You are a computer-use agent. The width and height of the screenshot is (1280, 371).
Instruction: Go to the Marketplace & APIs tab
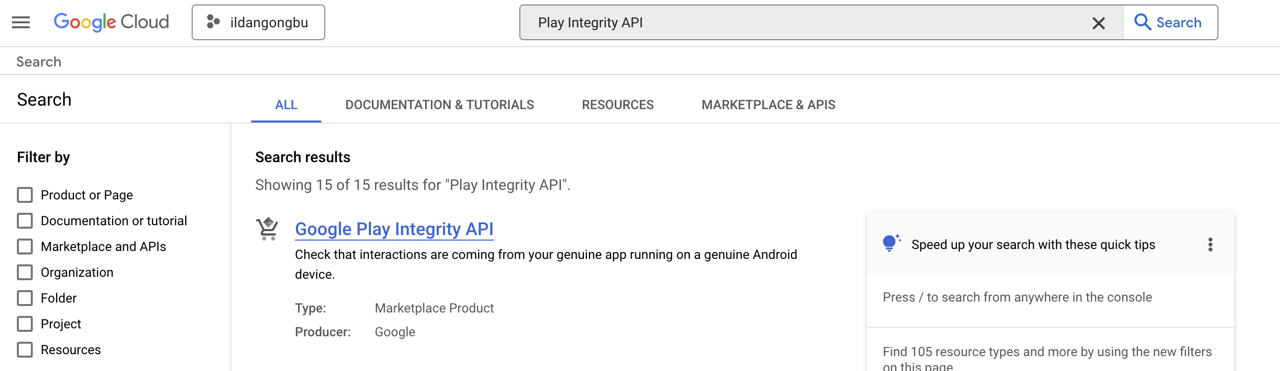click(768, 104)
